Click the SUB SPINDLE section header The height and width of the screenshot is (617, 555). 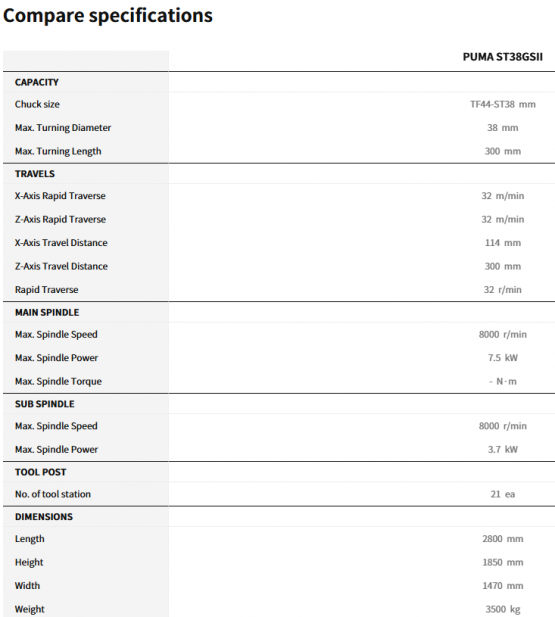44,404
